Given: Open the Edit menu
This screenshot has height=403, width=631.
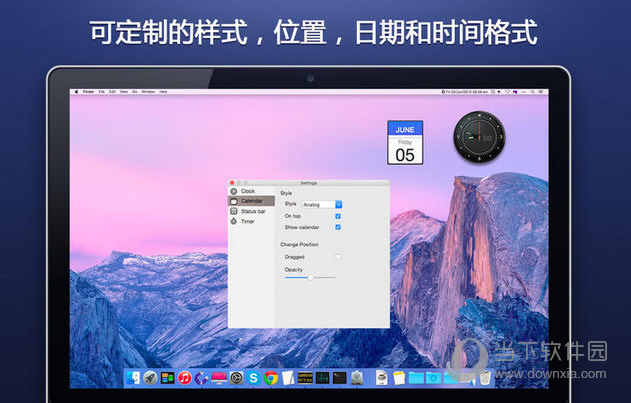Looking at the screenshot, I should pyautogui.click(x=112, y=92).
